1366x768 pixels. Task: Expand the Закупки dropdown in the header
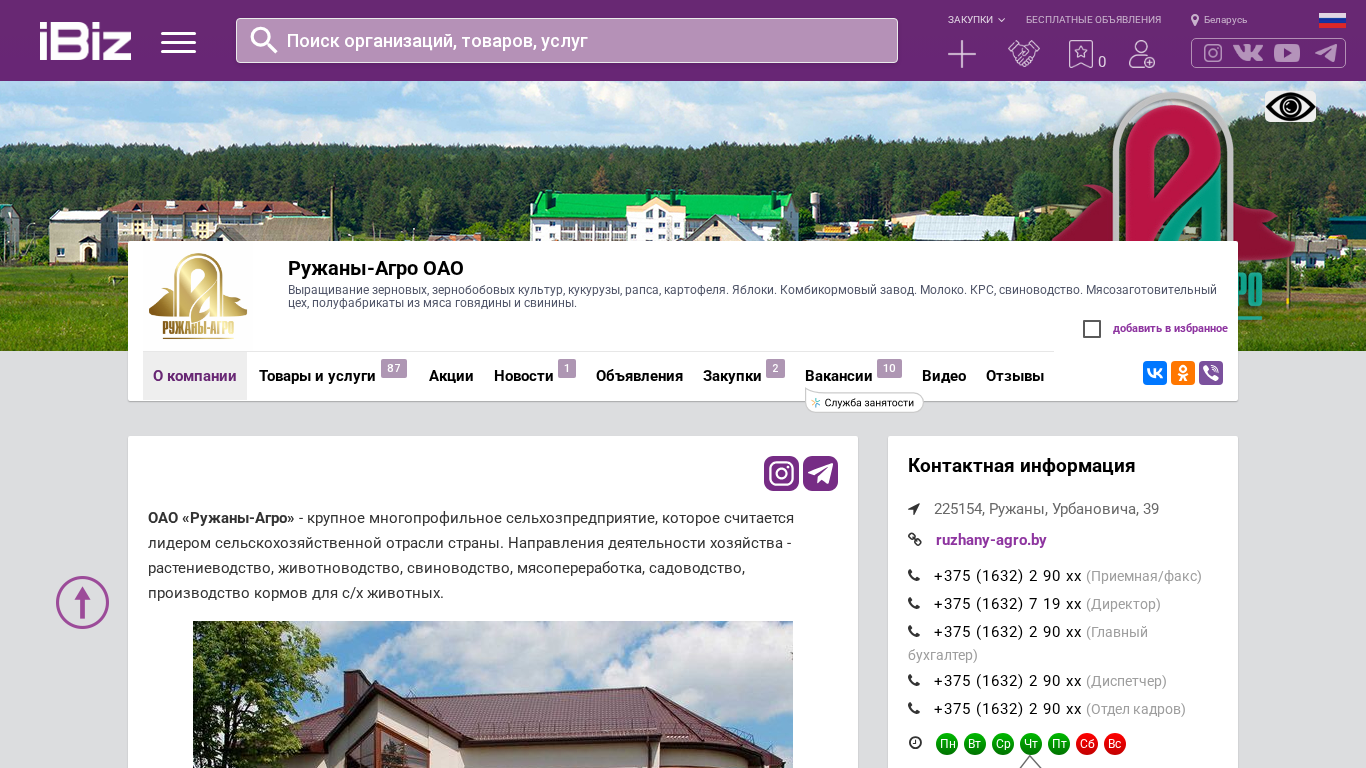pyautogui.click(x=976, y=20)
